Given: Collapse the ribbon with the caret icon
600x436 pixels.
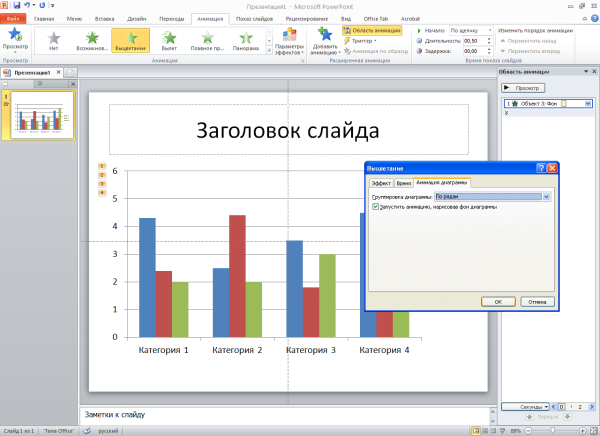Looking at the screenshot, I should (x=584, y=18).
